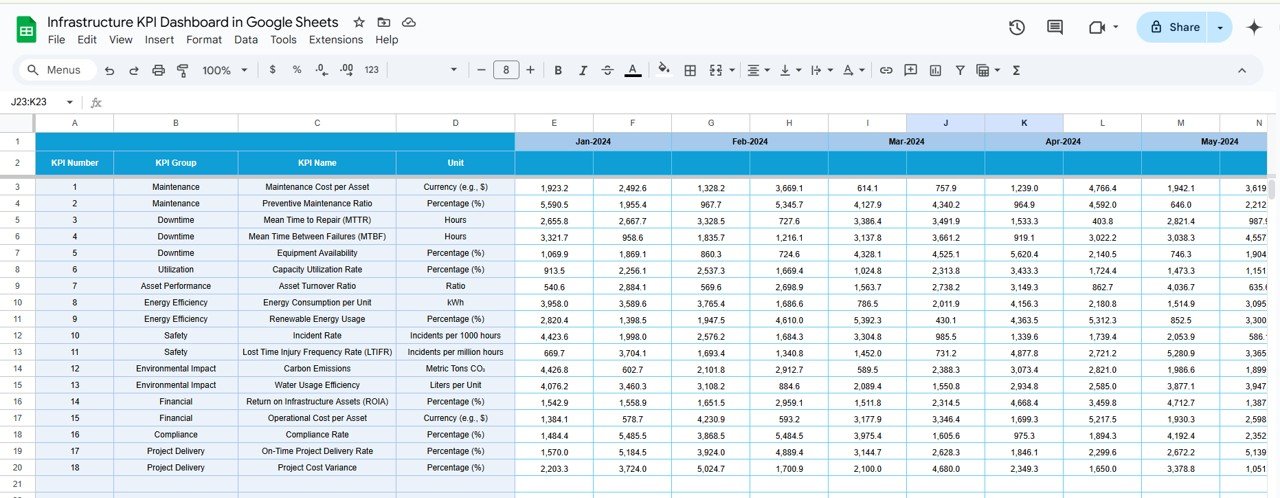This screenshot has width=1280, height=498.
Task: Click the font size field
Action: (506, 70)
